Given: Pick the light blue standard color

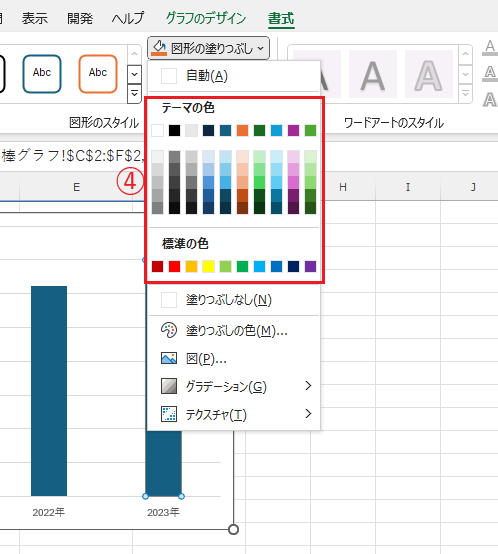Looking at the screenshot, I should (x=259, y=266).
